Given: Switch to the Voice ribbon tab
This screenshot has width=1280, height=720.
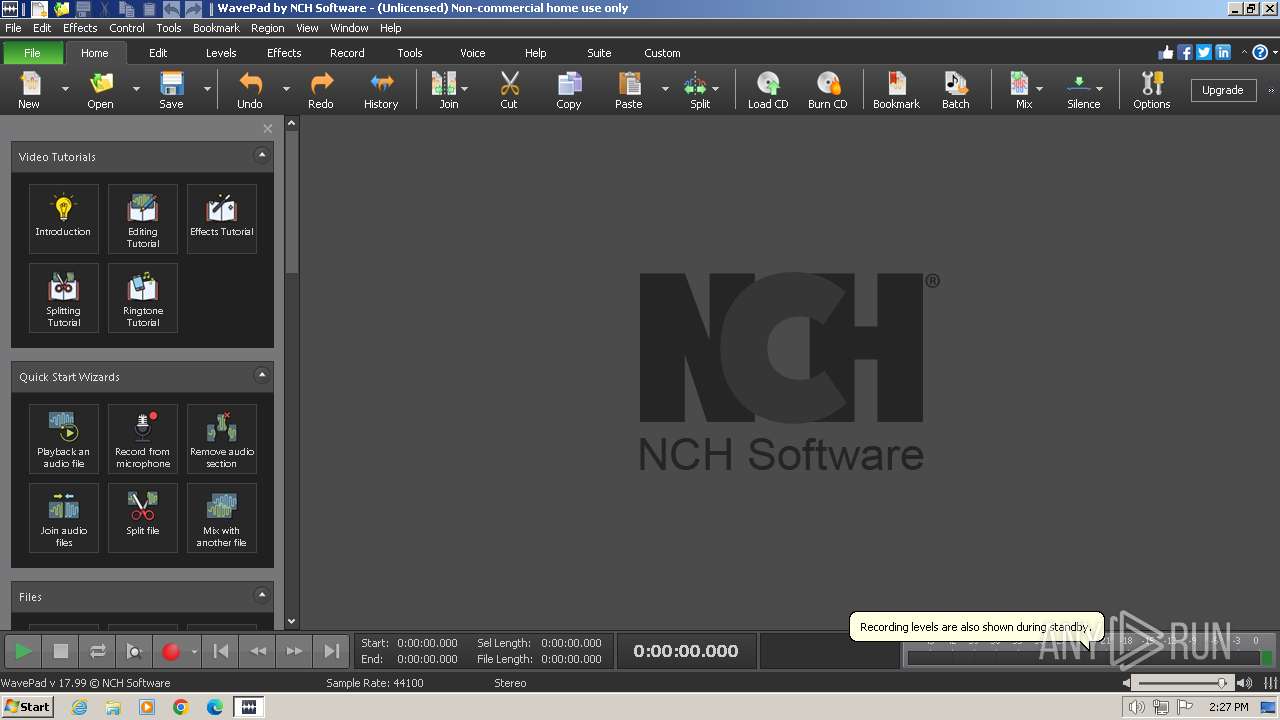Looking at the screenshot, I should [473, 53].
